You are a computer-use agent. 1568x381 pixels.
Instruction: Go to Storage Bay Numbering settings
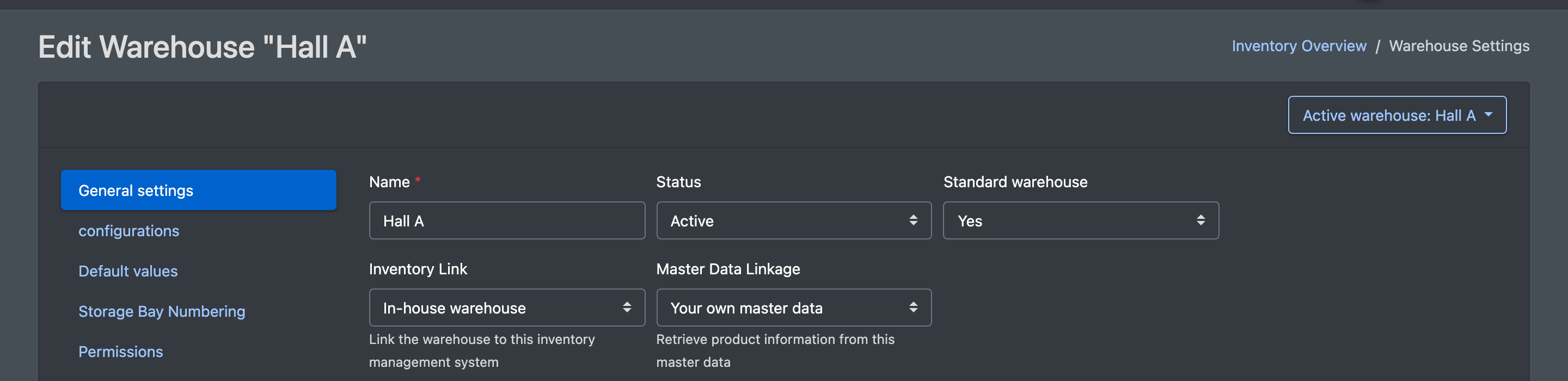[162, 311]
